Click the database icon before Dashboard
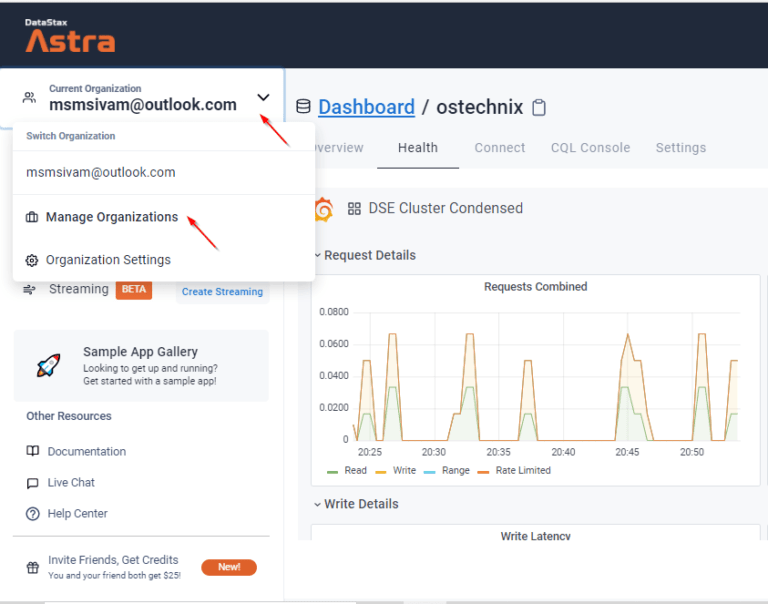The width and height of the screenshot is (768, 604). (304, 108)
